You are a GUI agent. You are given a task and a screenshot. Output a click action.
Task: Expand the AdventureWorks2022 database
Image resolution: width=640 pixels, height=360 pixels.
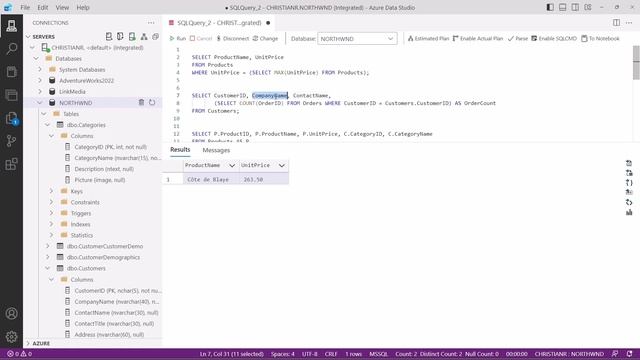(40, 80)
